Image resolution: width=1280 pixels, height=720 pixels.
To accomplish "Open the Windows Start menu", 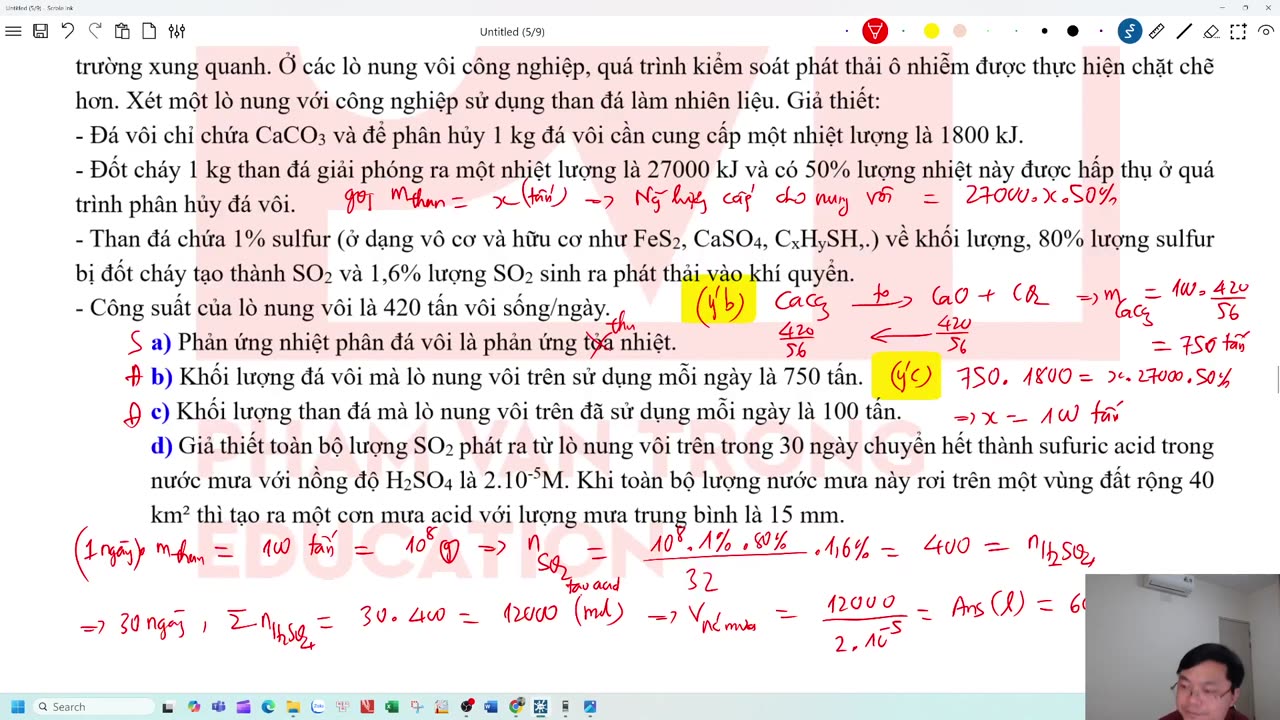I will 17,707.
